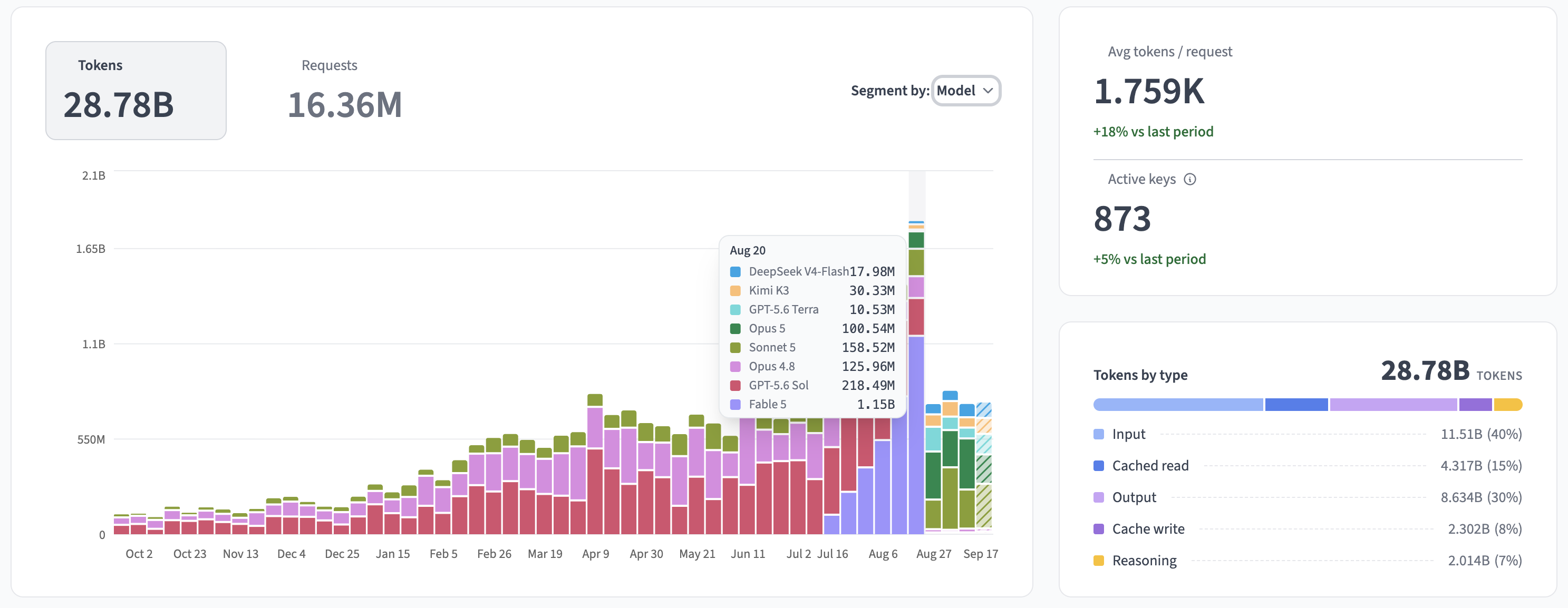The width and height of the screenshot is (1568, 608).
Task: Click the Sonnet 5 olive swatch in tooltip
Action: pyautogui.click(x=735, y=348)
